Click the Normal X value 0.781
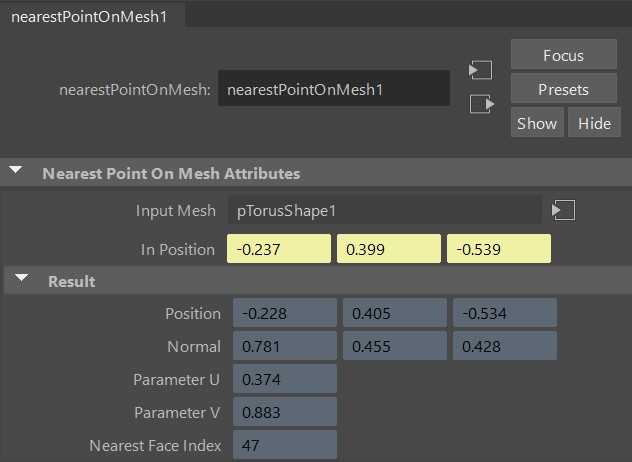Image resolution: width=632 pixels, height=462 pixels. (x=285, y=346)
